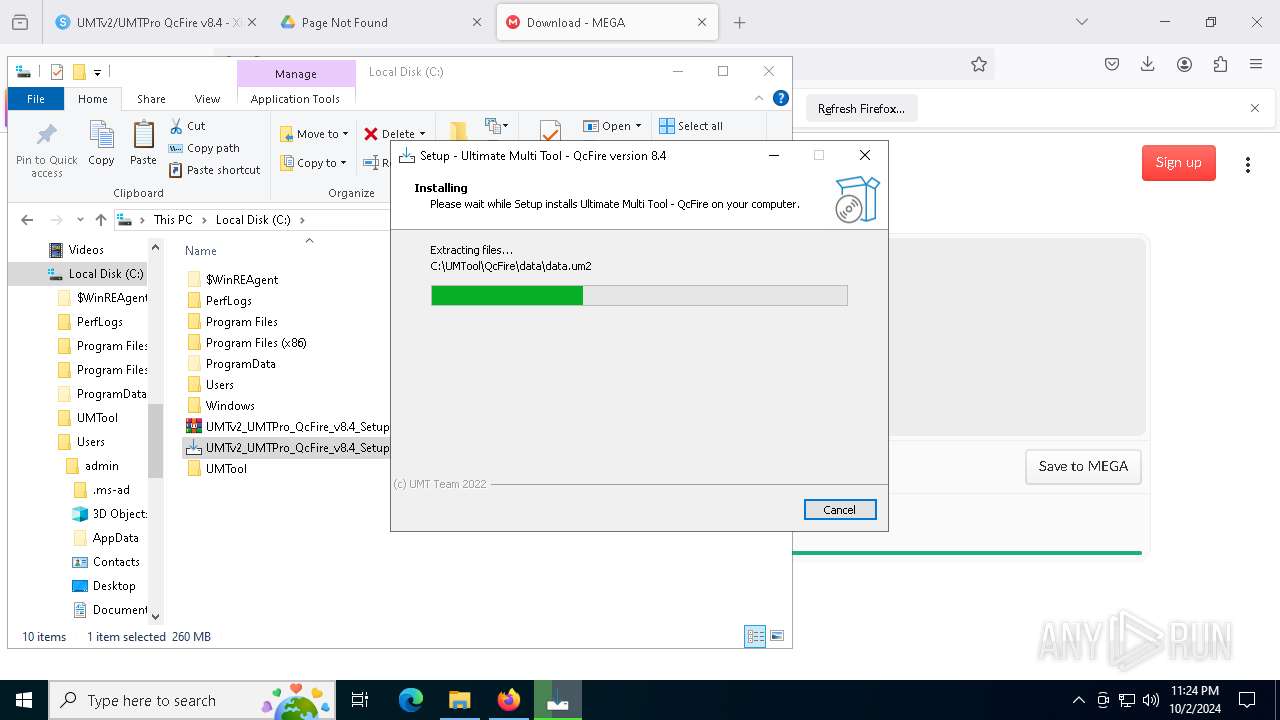This screenshot has height=720, width=1280.
Task: Open File Explorer taskbar icon
Action: (460, 700)
